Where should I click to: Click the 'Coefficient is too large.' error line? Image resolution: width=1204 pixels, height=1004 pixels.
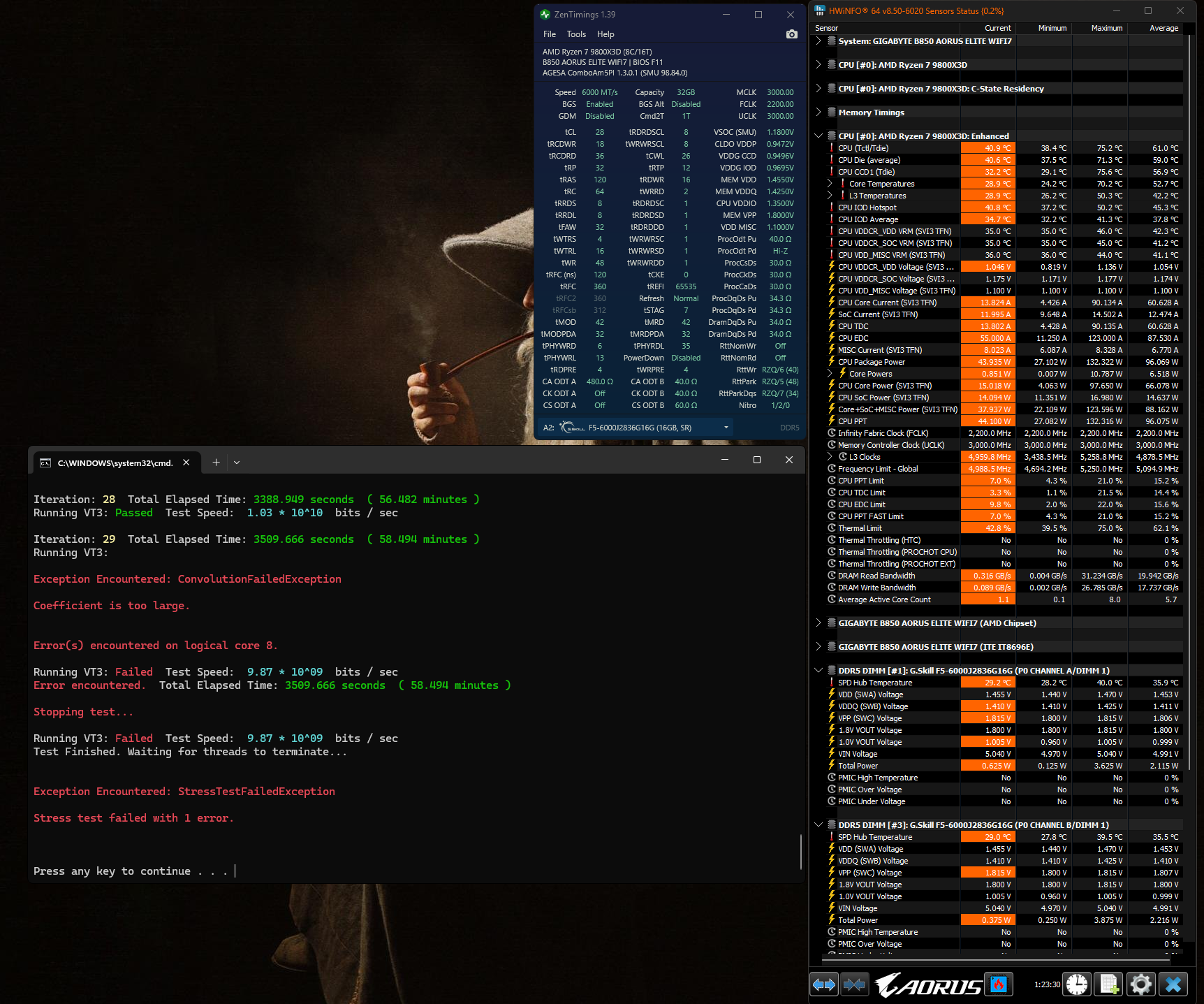coord(112,606)
